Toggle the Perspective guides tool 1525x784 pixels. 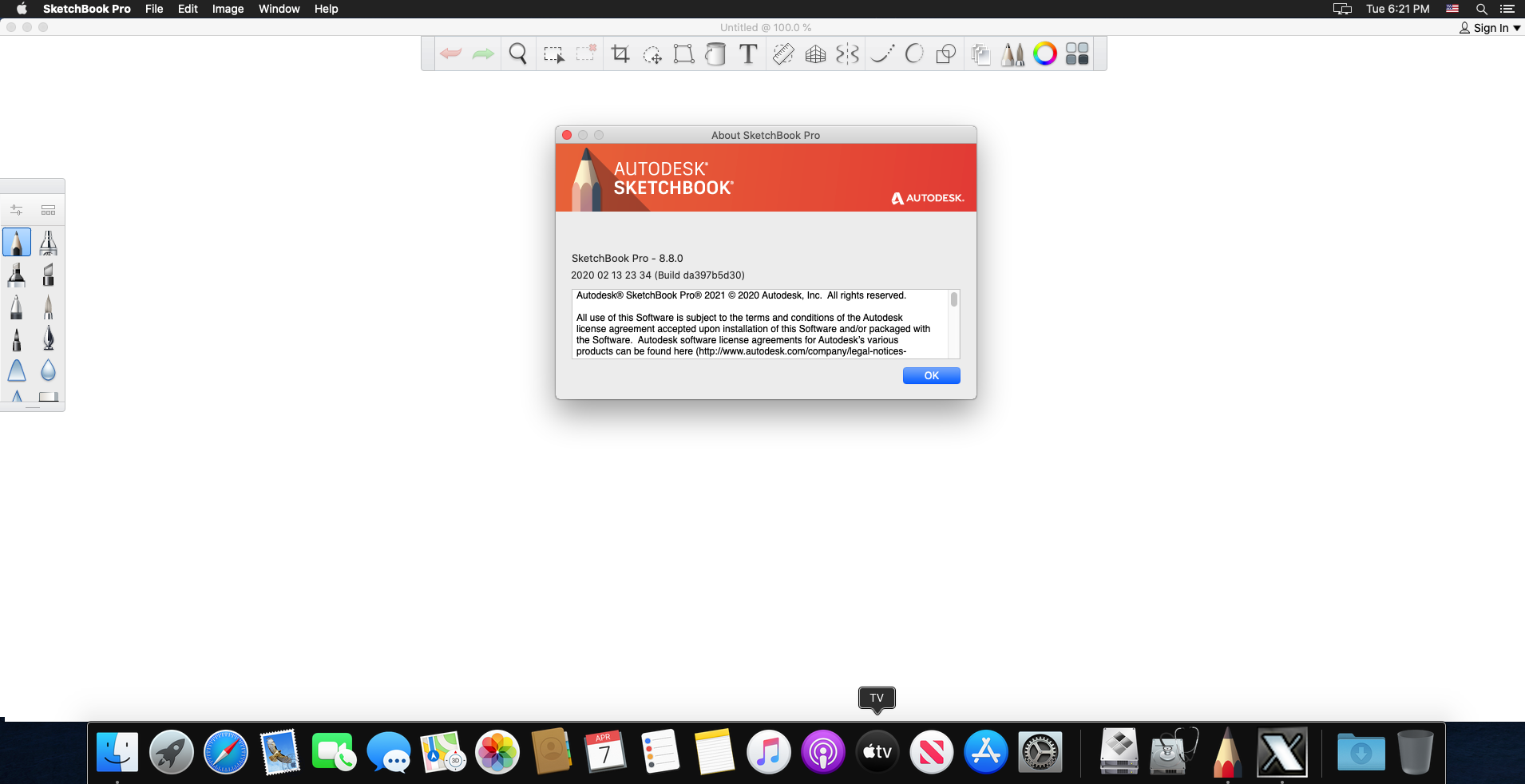point(815,53)
